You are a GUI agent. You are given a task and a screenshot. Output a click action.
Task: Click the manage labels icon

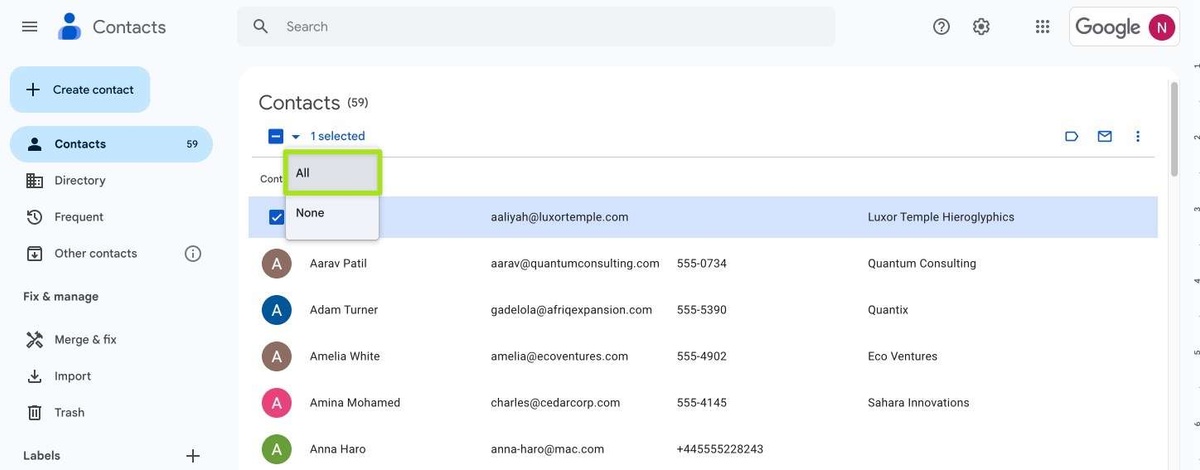1072,136
